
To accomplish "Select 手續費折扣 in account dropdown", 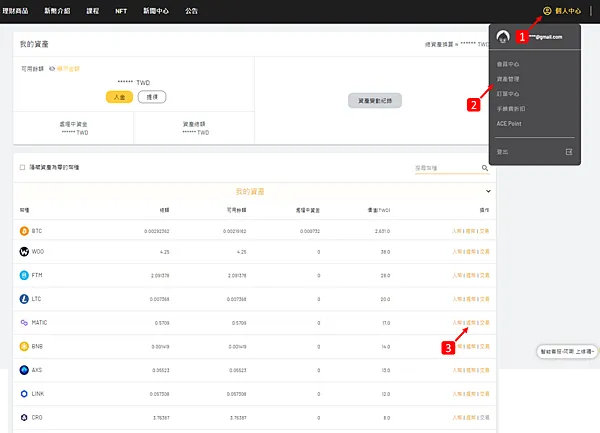I will click(x=511, y=109).
